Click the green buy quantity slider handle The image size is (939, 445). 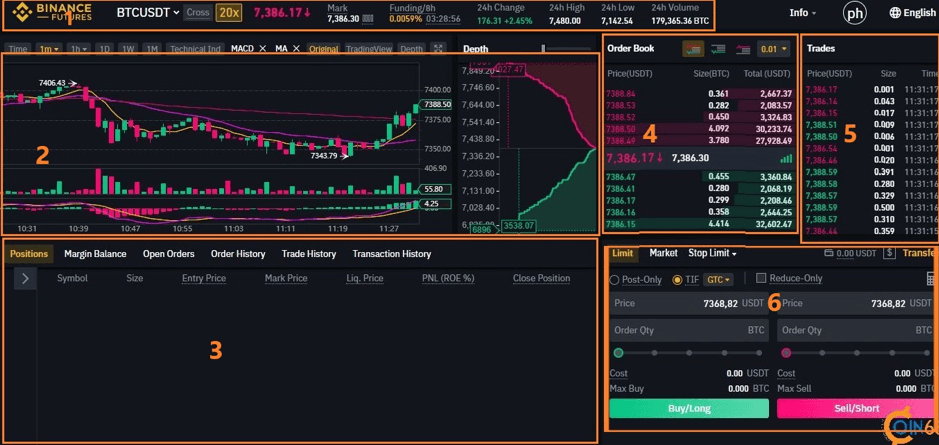tap(619, 353)
